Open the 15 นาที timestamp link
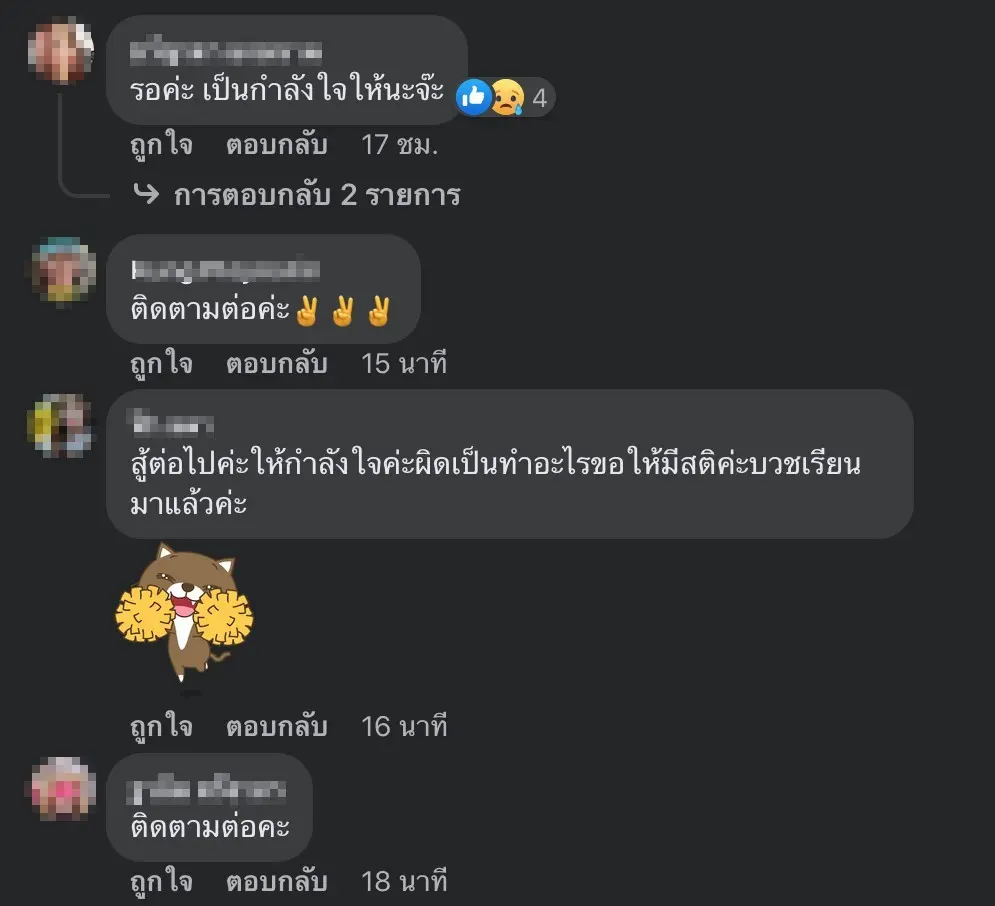The image size is (995, 906). (404, 364)
